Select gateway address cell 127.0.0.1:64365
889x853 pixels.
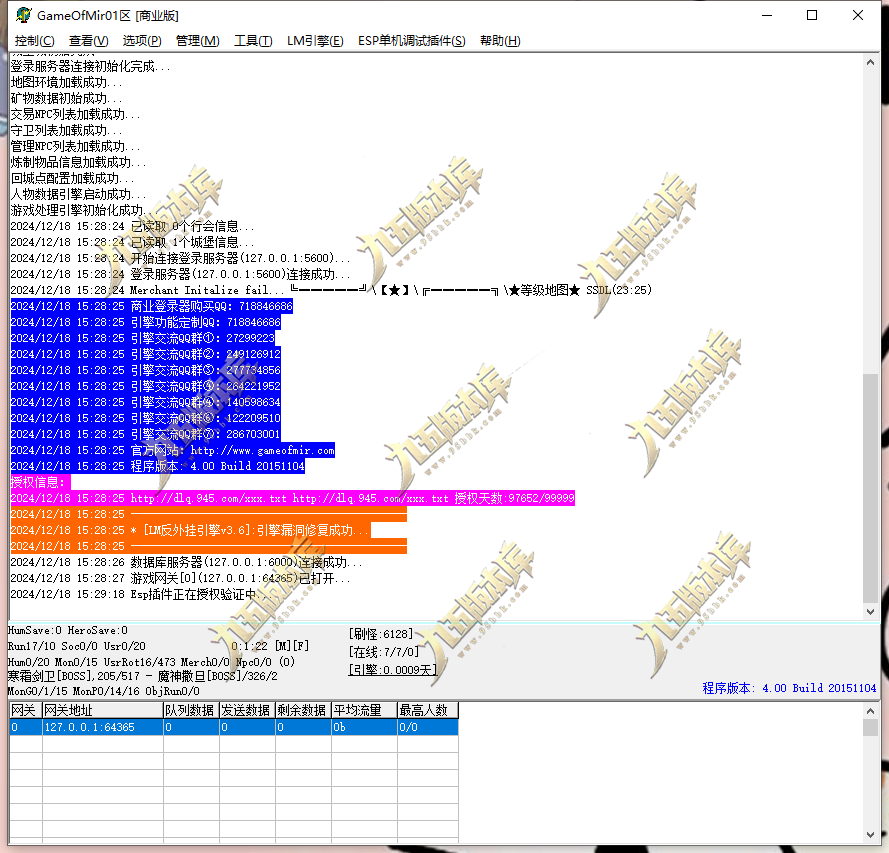tap(103, 727)
